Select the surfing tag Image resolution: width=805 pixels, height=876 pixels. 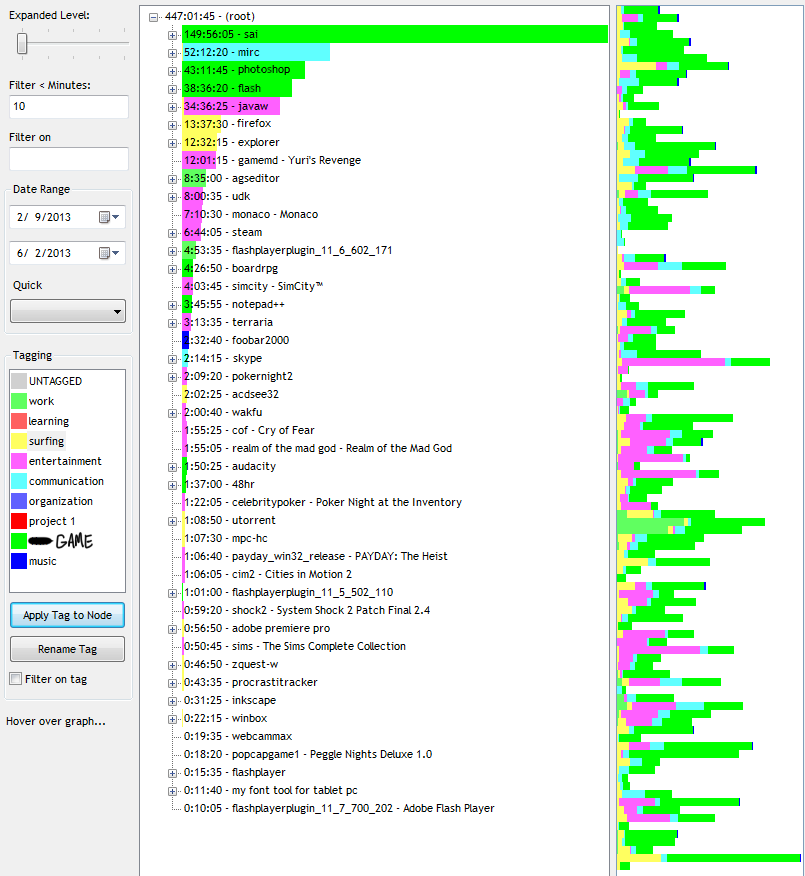click(46, 441)
